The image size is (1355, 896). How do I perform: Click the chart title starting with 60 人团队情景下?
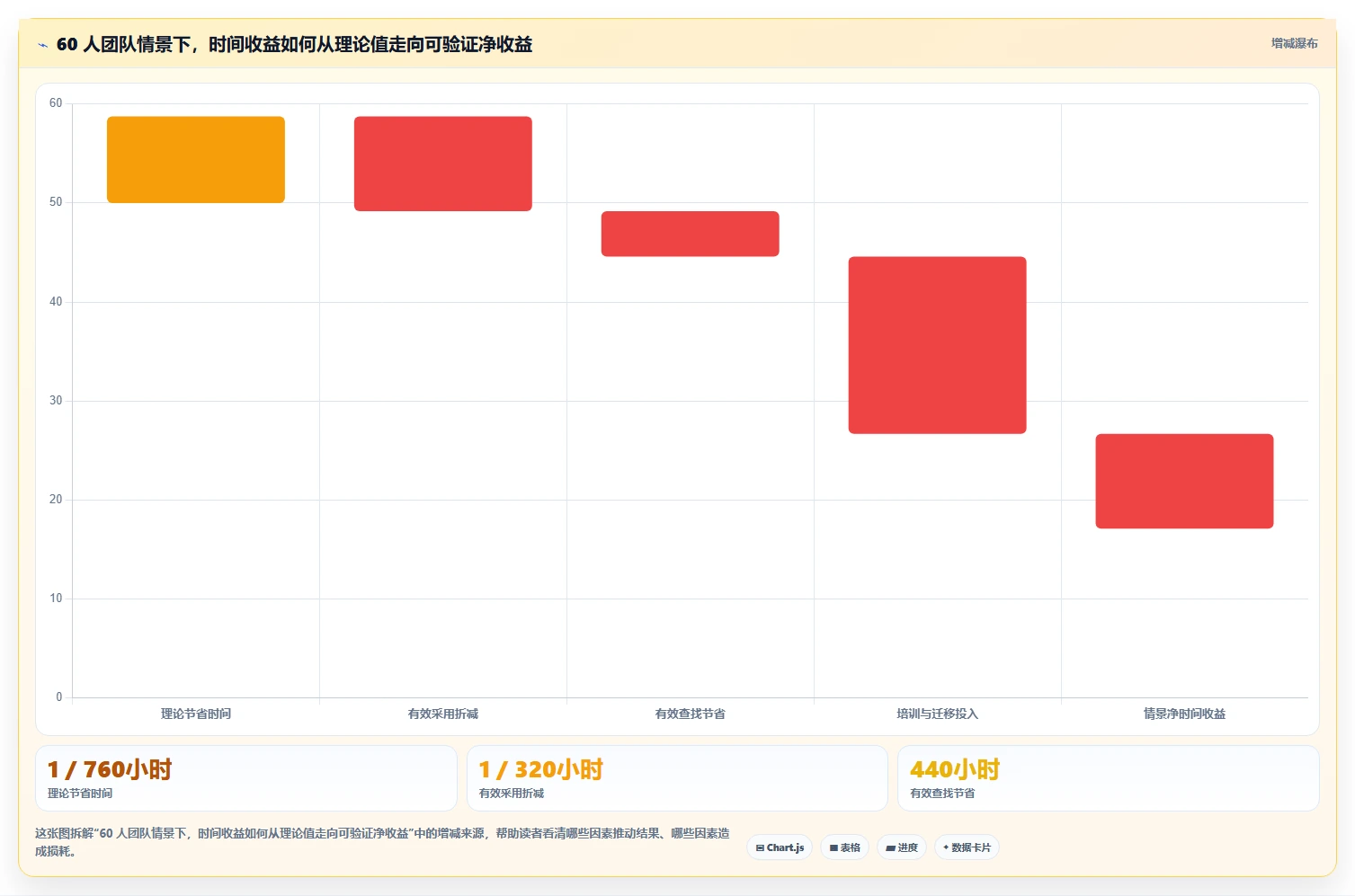pyautogui.click(x=294, y=45)
